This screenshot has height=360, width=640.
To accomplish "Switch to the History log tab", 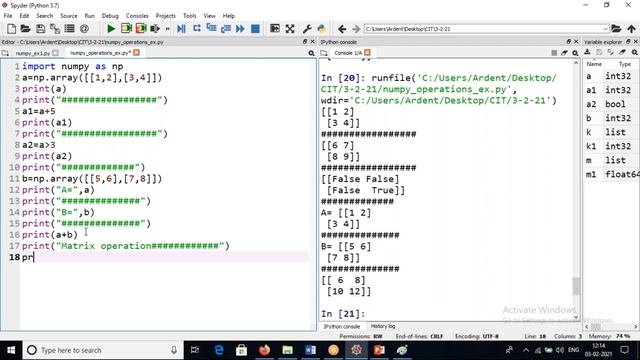I will click(x=383, y=326).
